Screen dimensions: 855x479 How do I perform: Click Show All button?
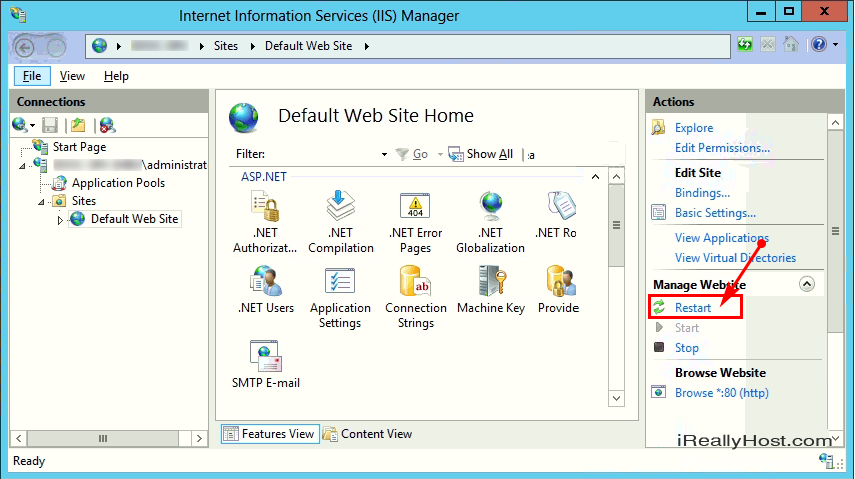click(481, 154)
